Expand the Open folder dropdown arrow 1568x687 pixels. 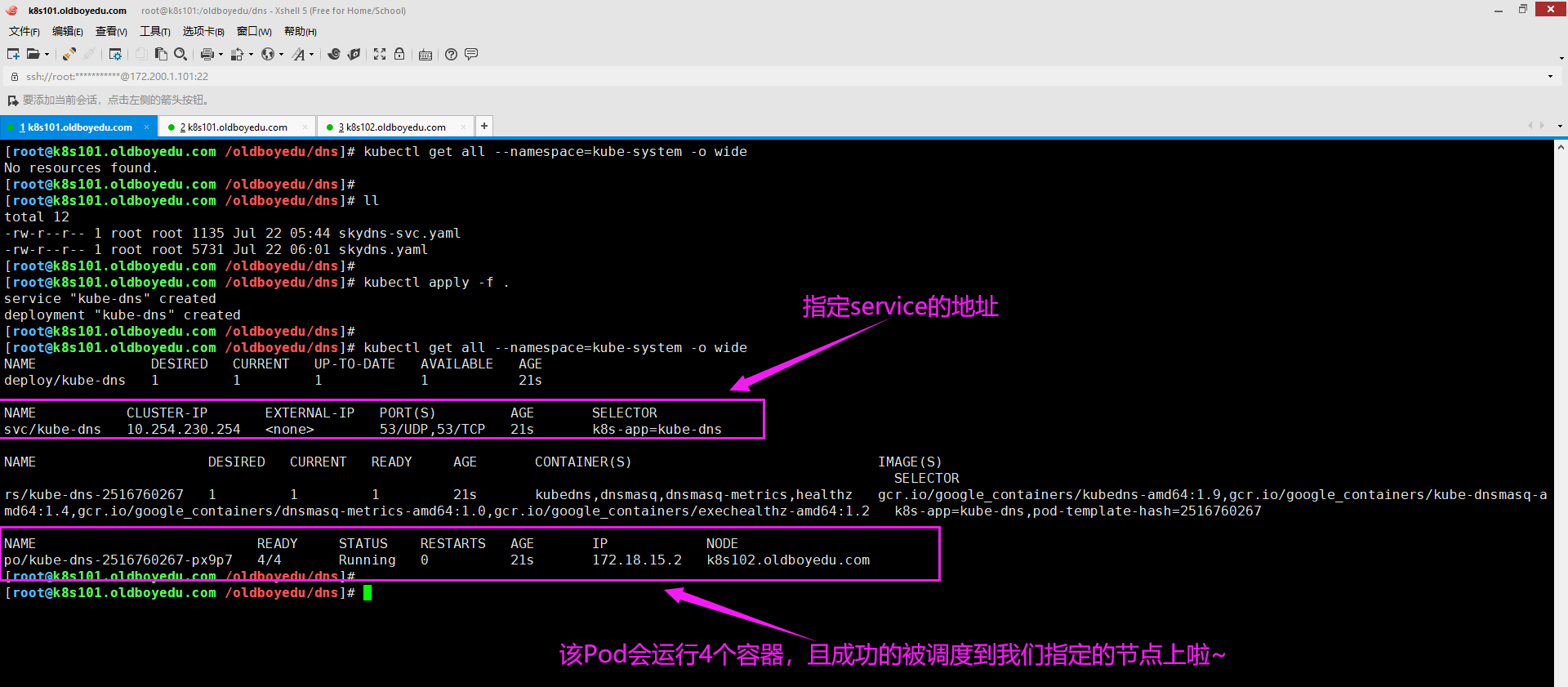tap(47, 55)
